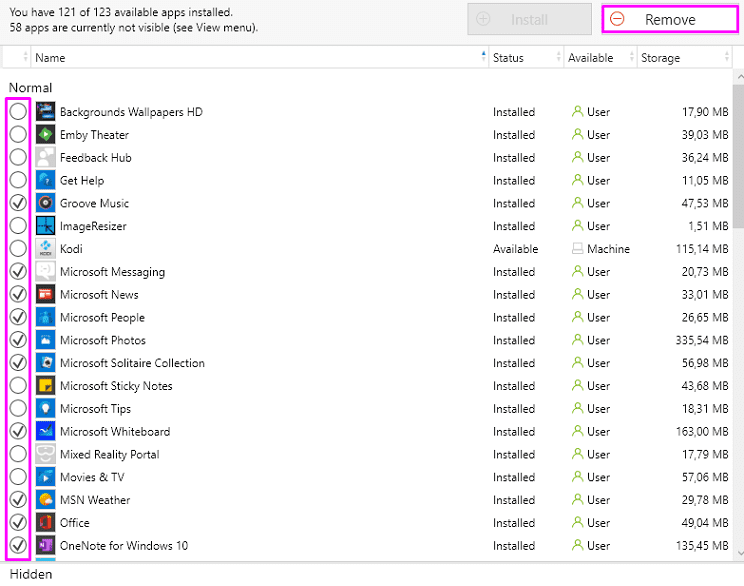Check the Kodi checkbox
This screenshot has height=586, width=744.
(x=18, y=249)
